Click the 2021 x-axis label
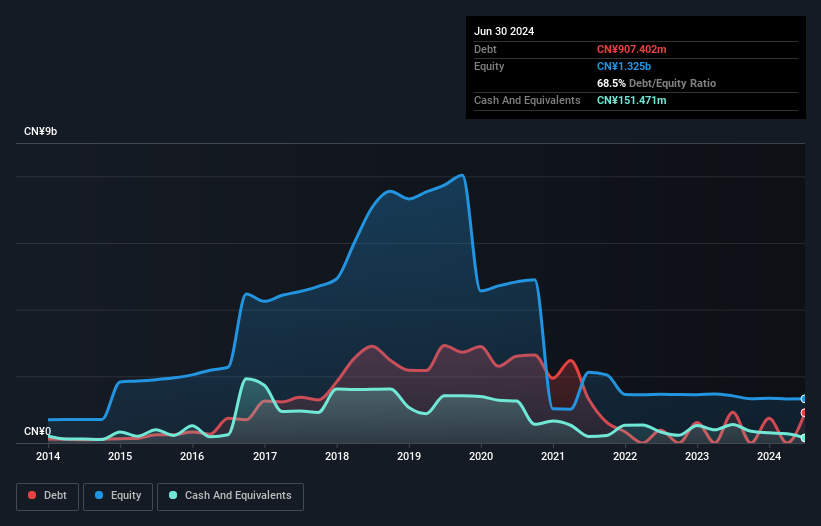The width and height of the screenshot is (821, 526). [x=553, y=456]
